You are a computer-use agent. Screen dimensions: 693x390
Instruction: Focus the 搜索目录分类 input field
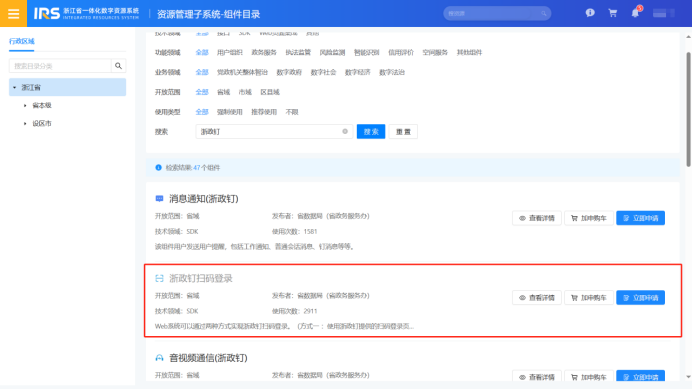click(x=60, y=66)
